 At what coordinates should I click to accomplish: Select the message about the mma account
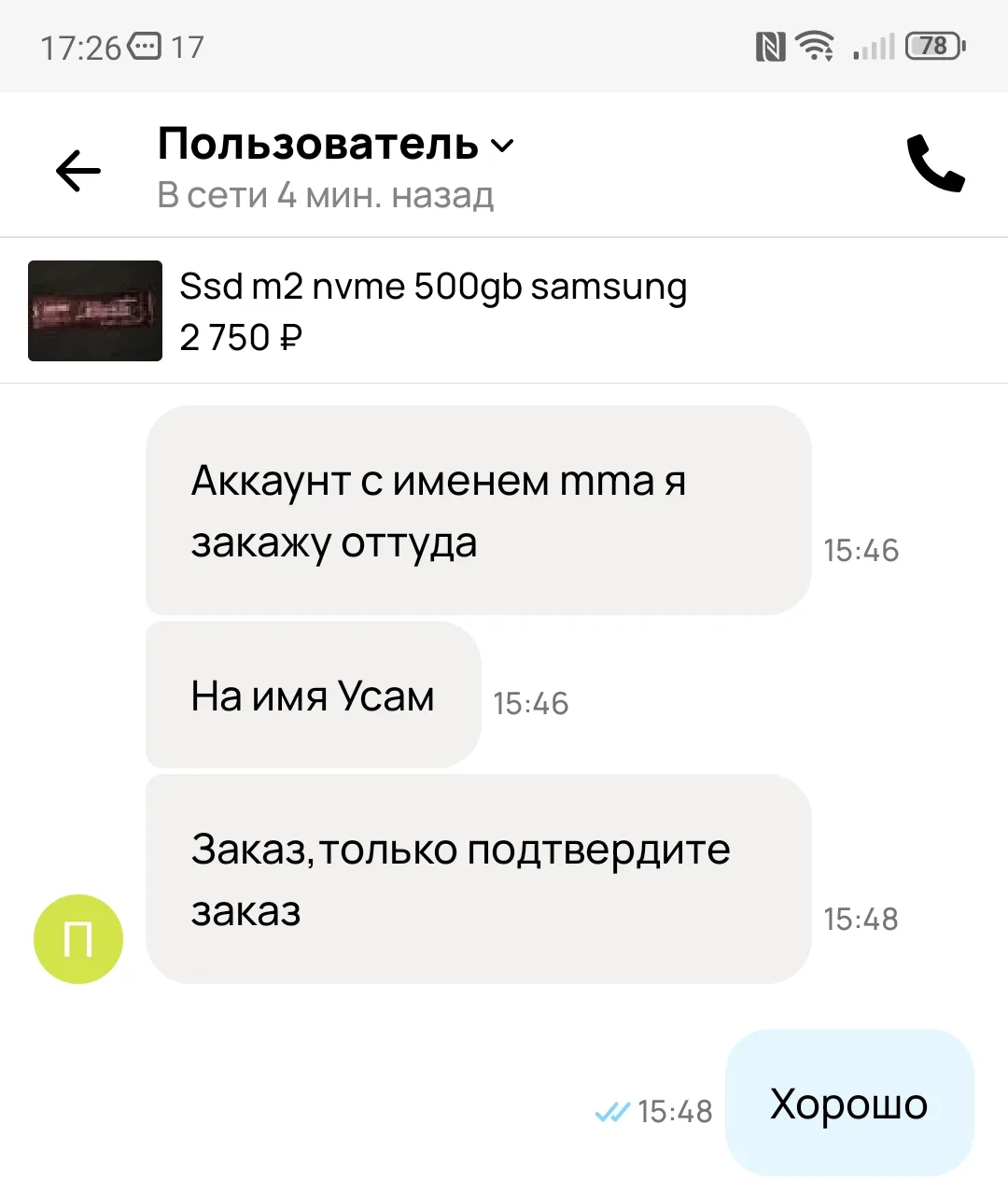click(x=479, y=510)
